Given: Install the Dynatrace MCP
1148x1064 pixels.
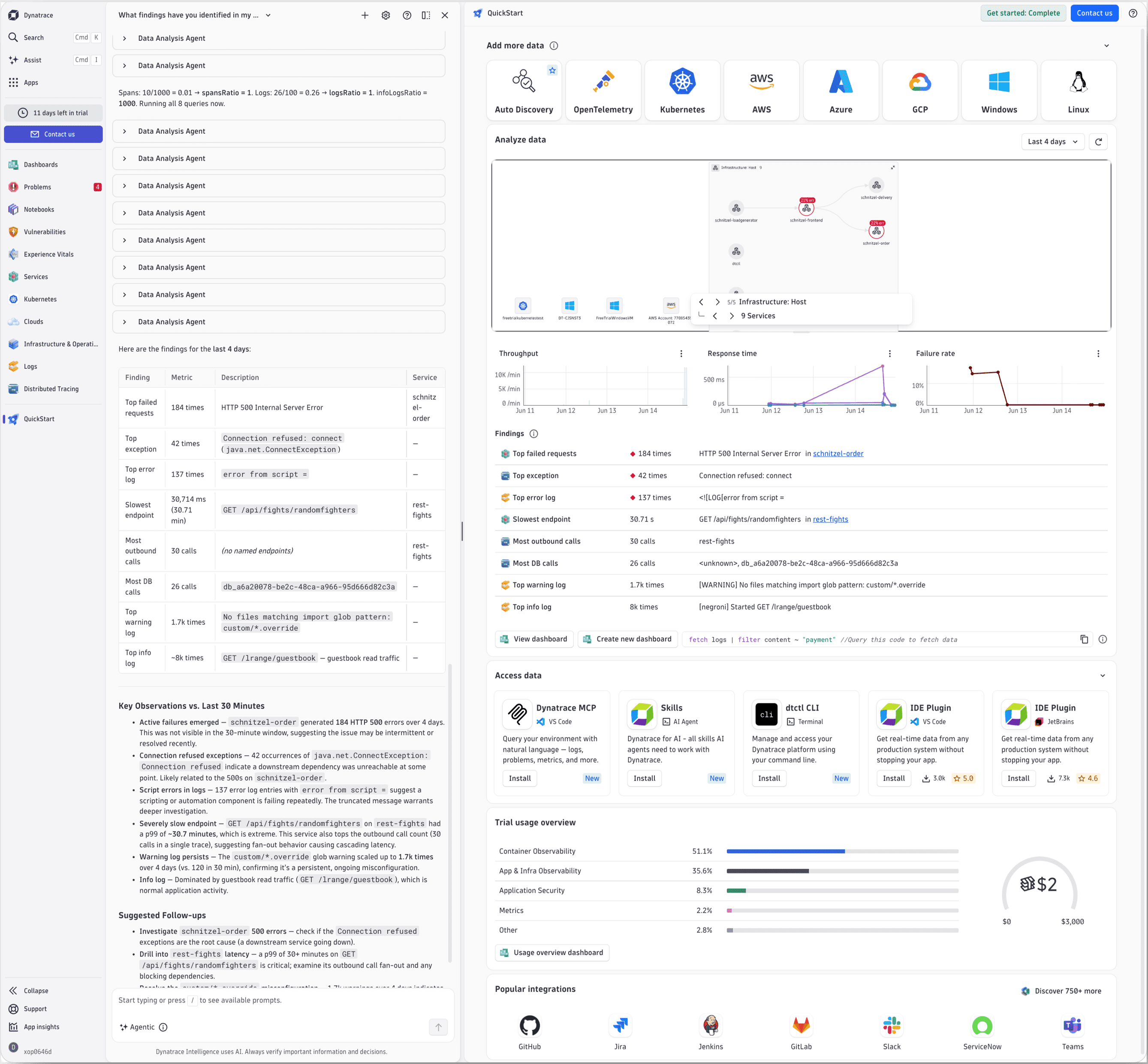Looking at the screenshot, I should click(x=520, y=778).
